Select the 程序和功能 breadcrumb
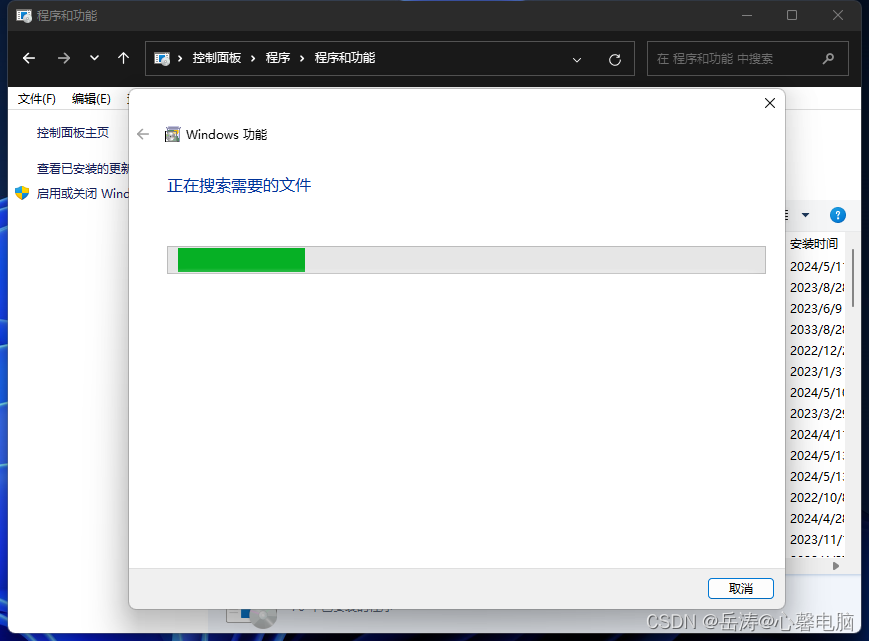This screenshot has width=869, height=641. (x=345, y=58)
